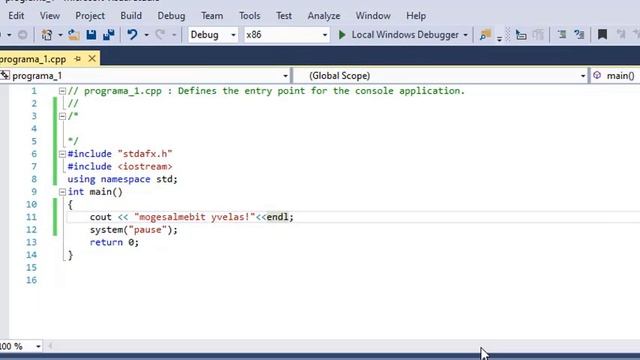Viewport: 640px width, 360px height.
Task: Collapse the block comment at line 3
Action: 62,116
